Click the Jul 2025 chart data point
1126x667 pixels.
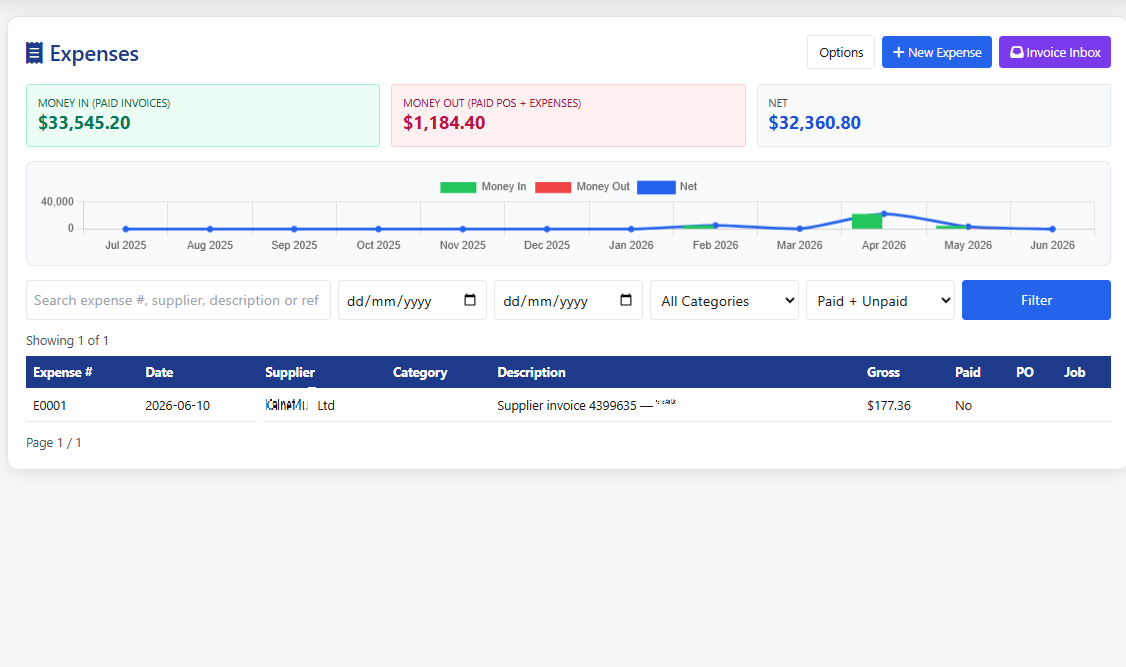tap(126, 229)
